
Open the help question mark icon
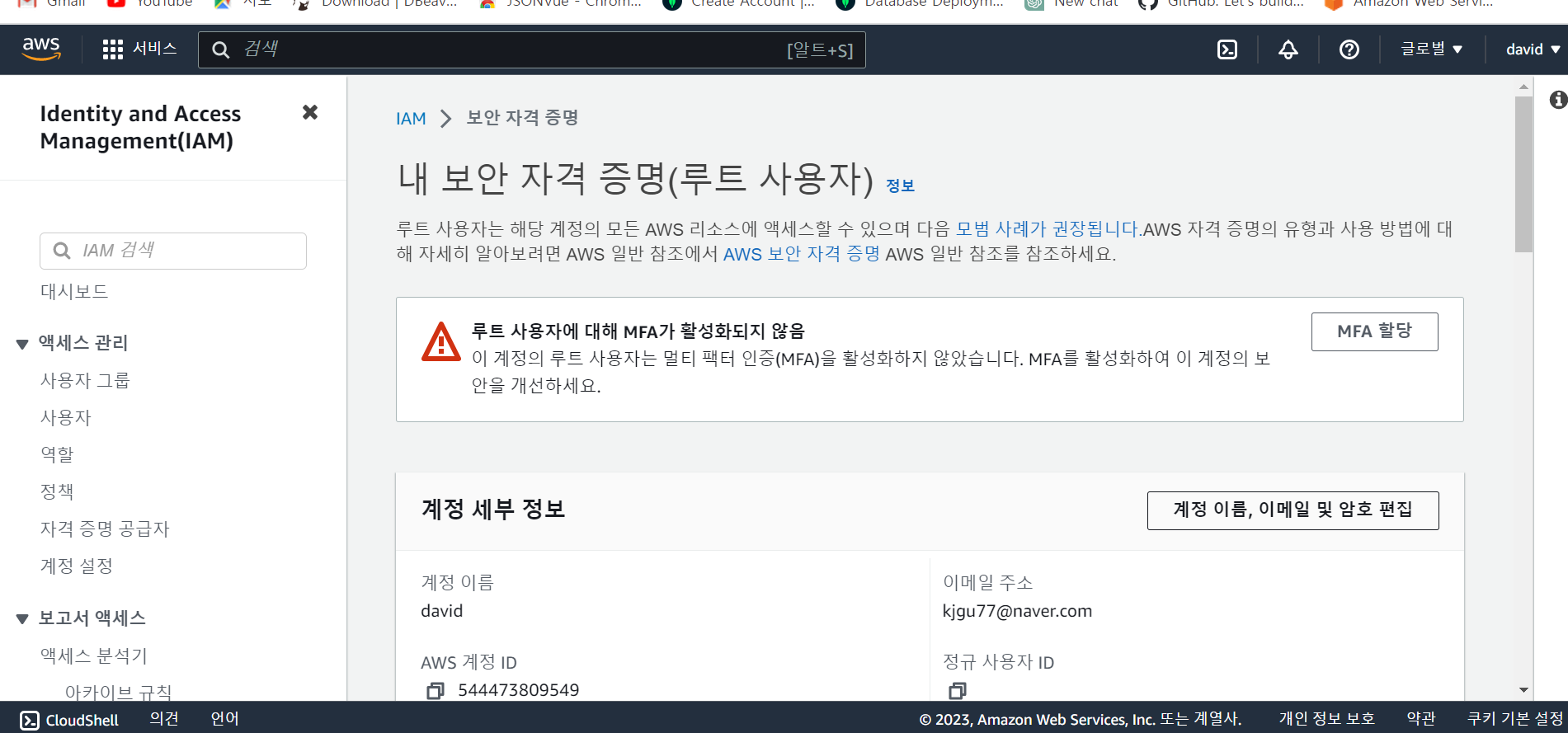1349,49
